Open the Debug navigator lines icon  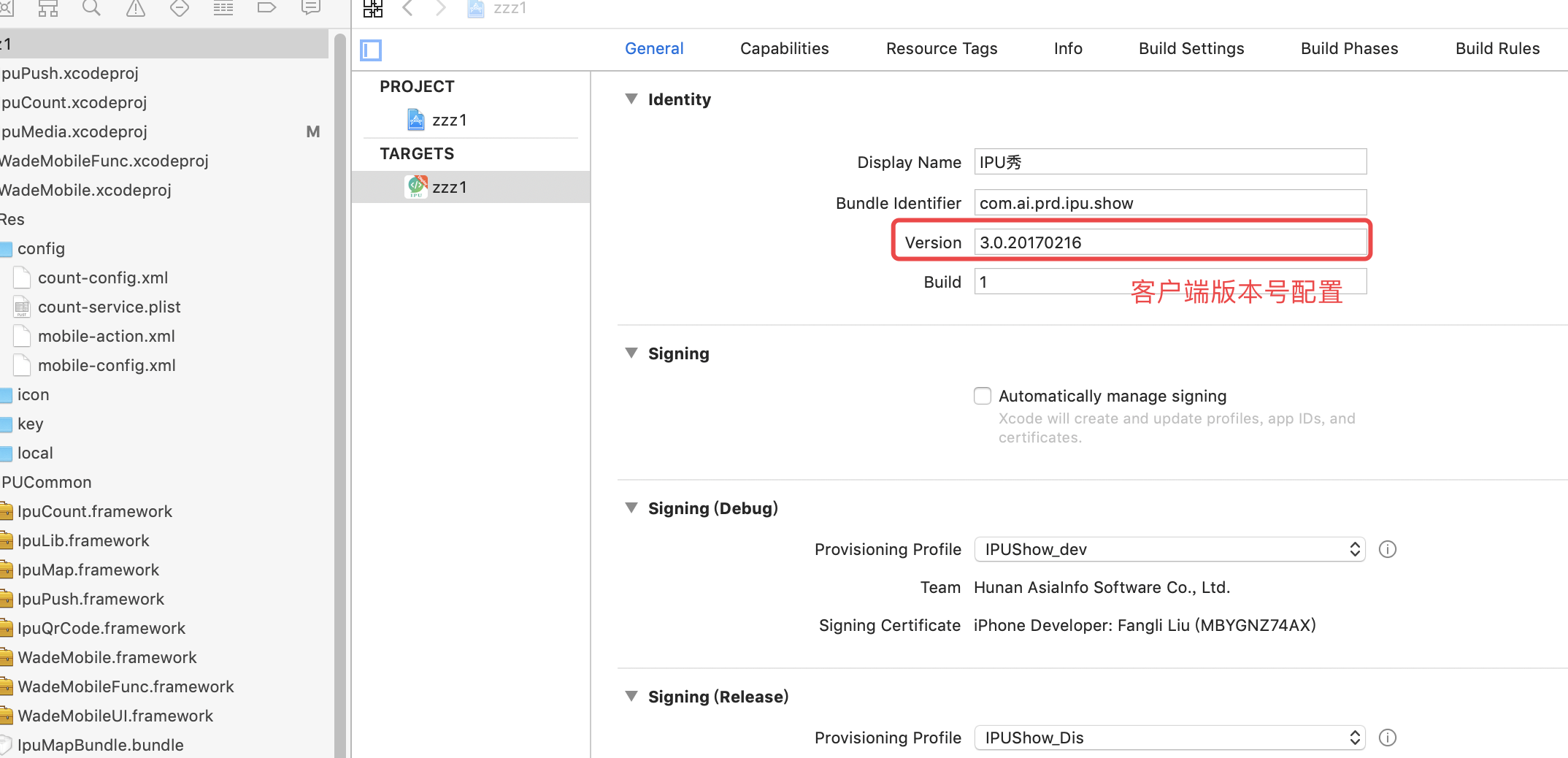[223, 8]
